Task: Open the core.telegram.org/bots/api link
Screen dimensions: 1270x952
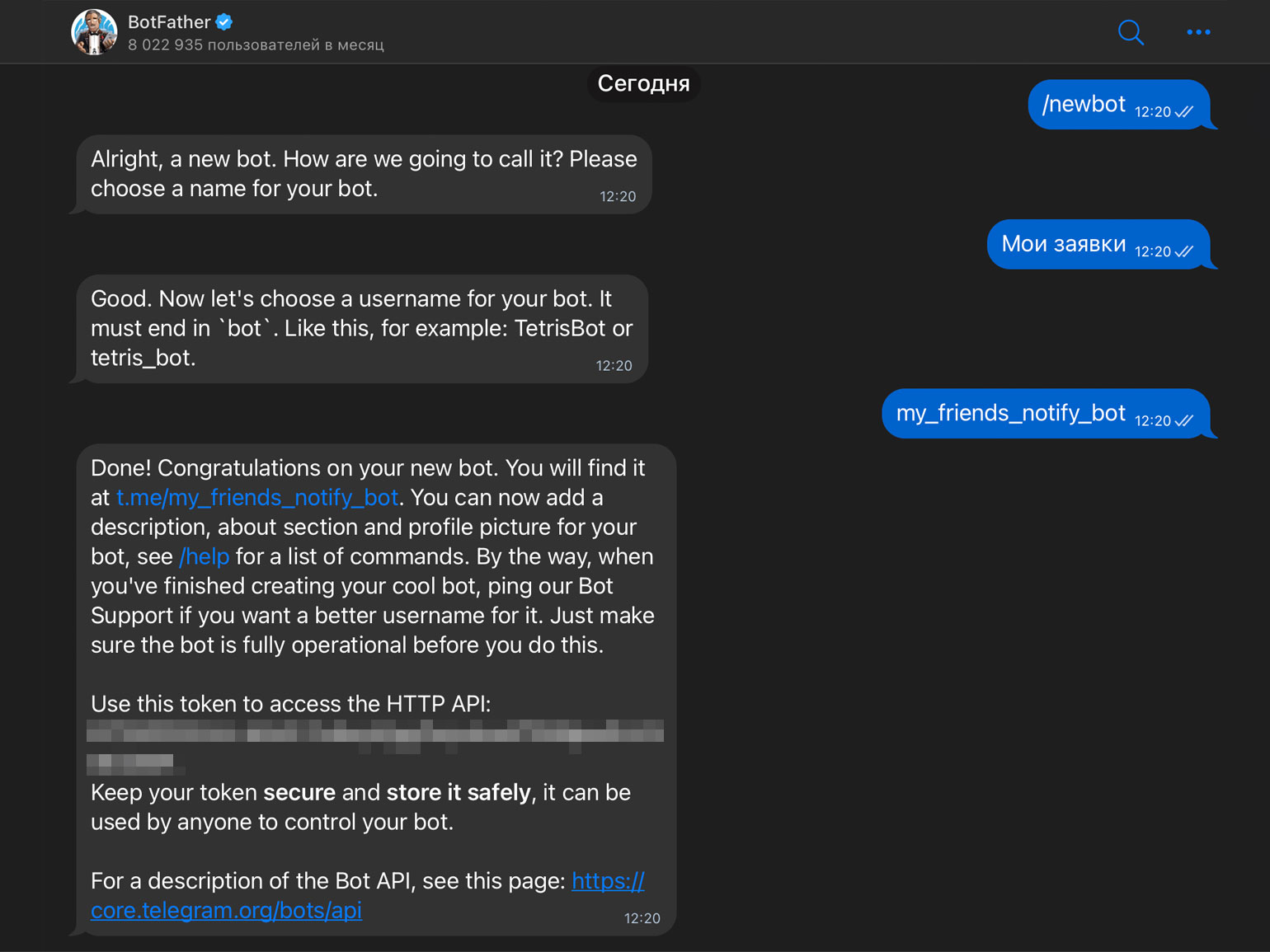Action: coord(226,911)
